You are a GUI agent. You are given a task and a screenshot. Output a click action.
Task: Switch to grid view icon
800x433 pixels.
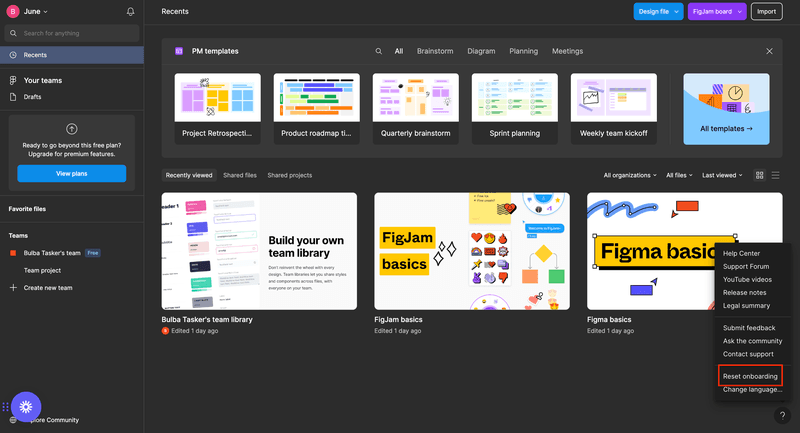760,175
